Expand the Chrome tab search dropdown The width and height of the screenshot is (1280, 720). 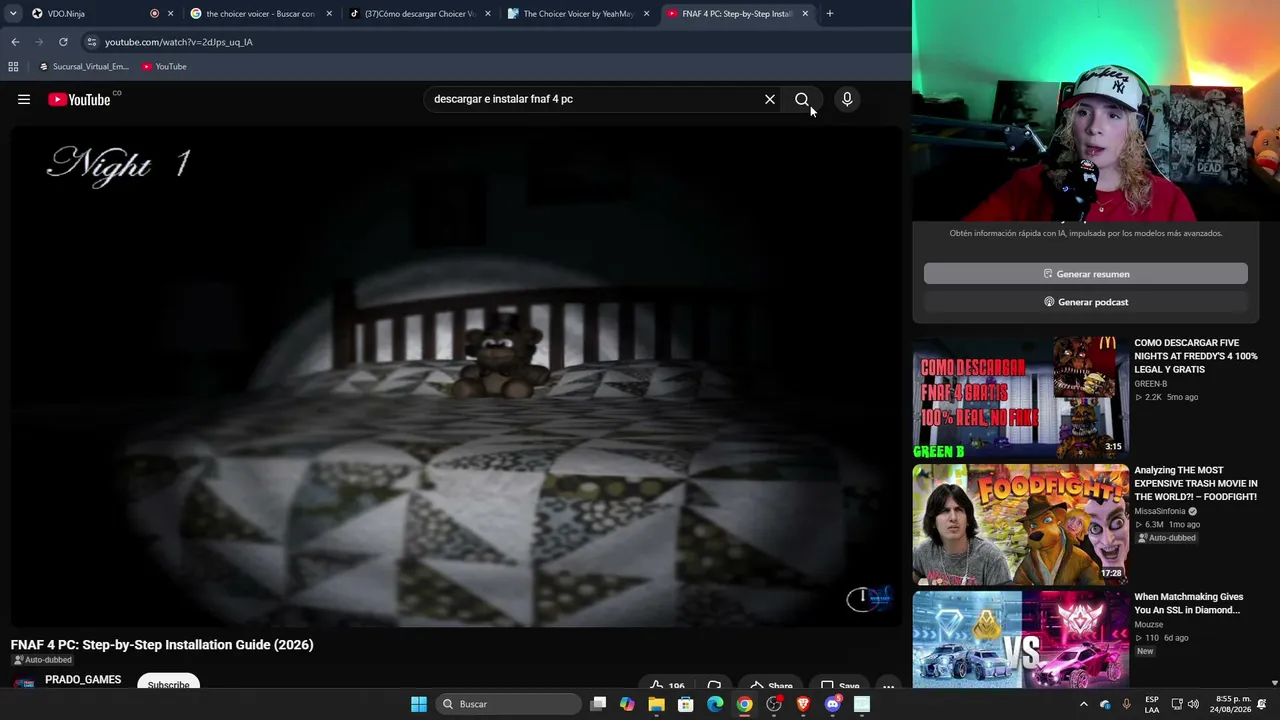(13, 14)
